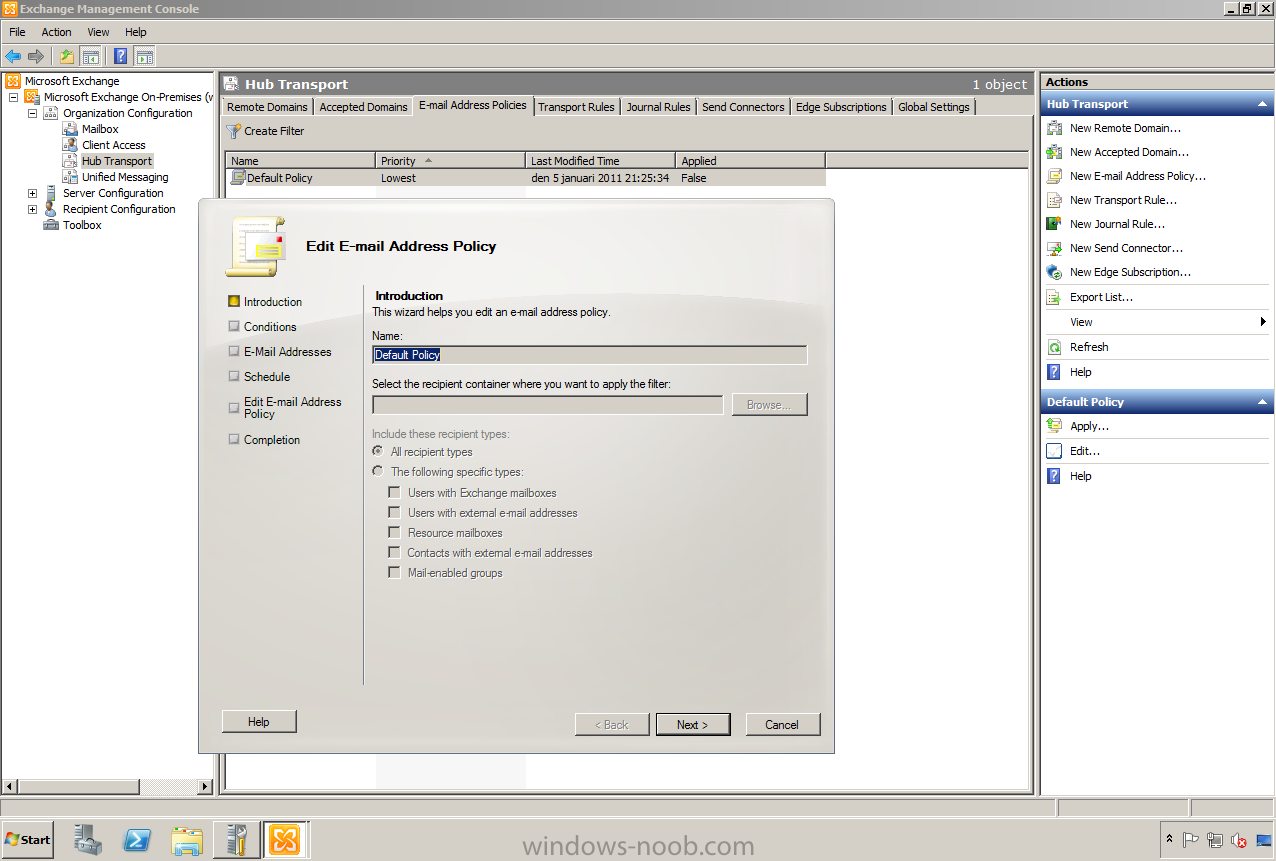Toggle the Show/Hide Console Tree toolbar icon
Viewport: 1276px width, 861px height.
point(91,57)
